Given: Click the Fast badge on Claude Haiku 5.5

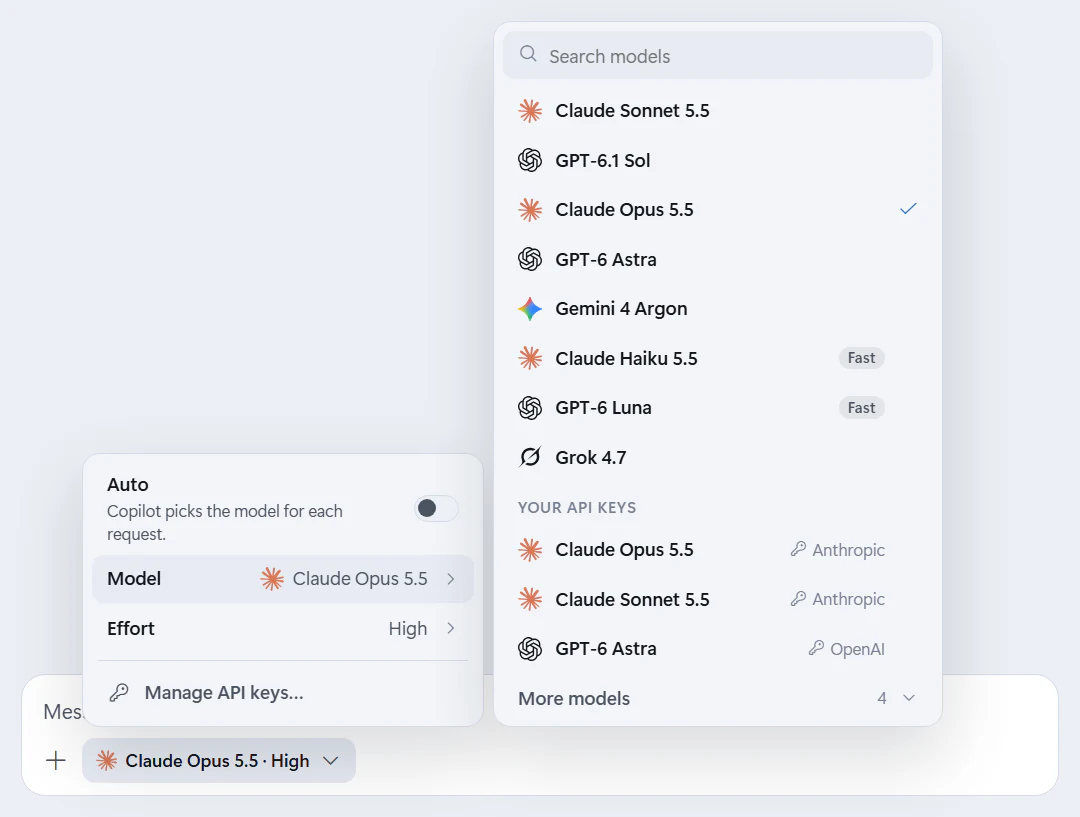Looking at the screenshot, I should point(862,358).
